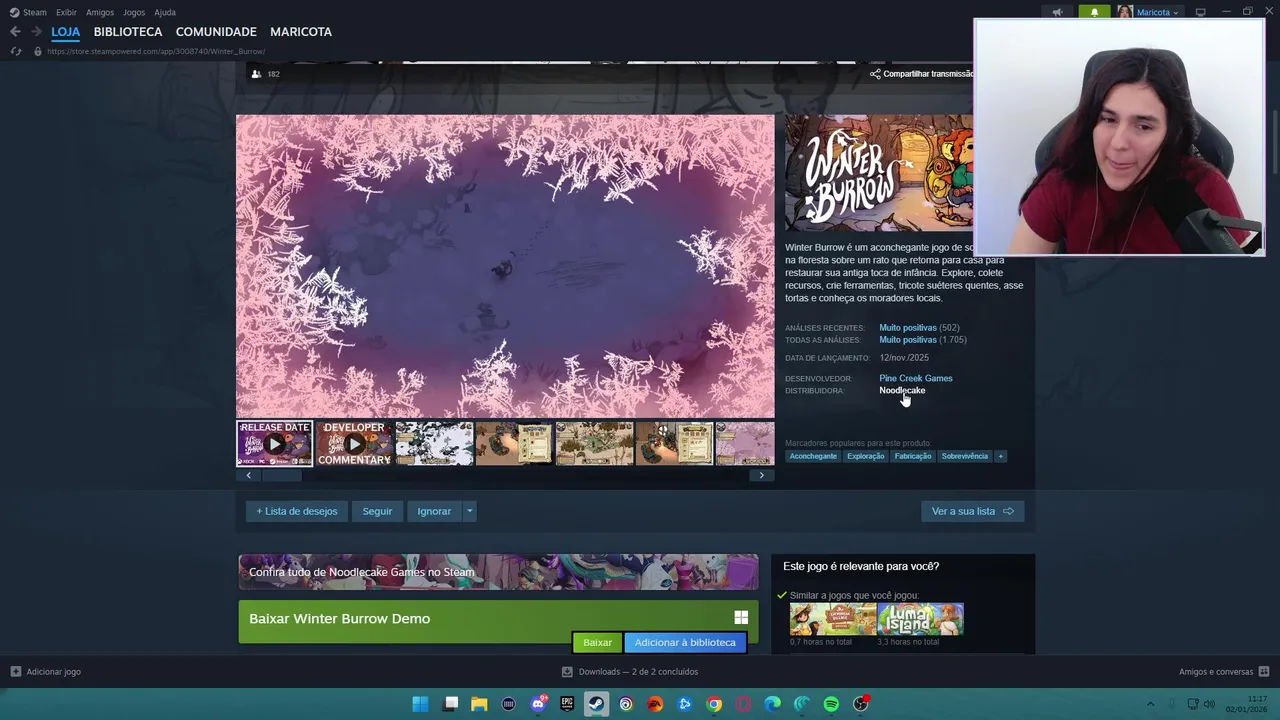Click the Seguir button
This screenshot has width=1280, height=720.
[377, 511]
